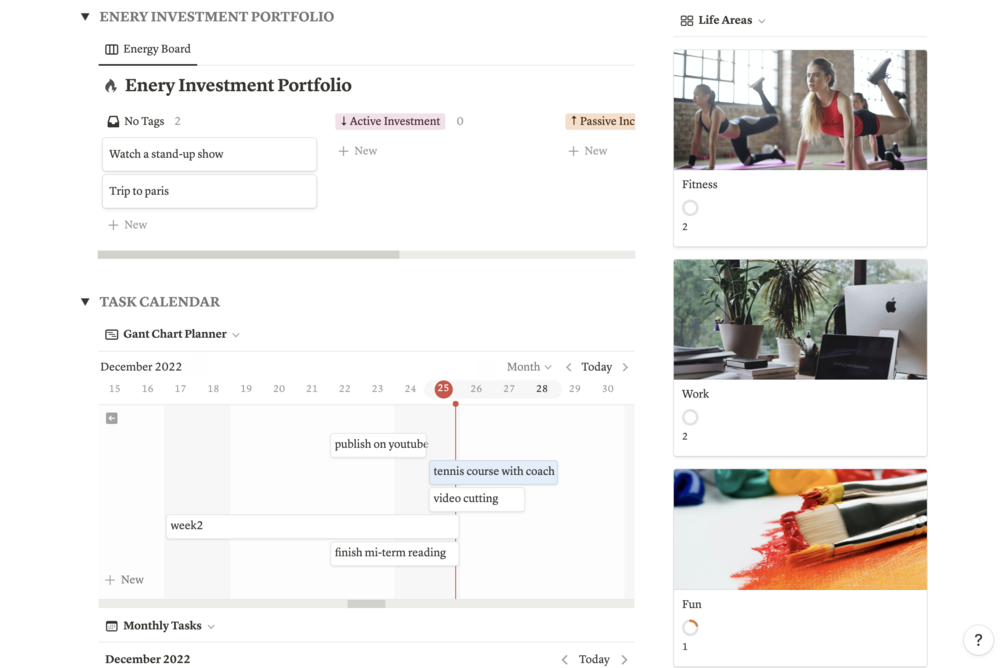Add new card under Active Investment
The image size is (1005, 668).
358,151
